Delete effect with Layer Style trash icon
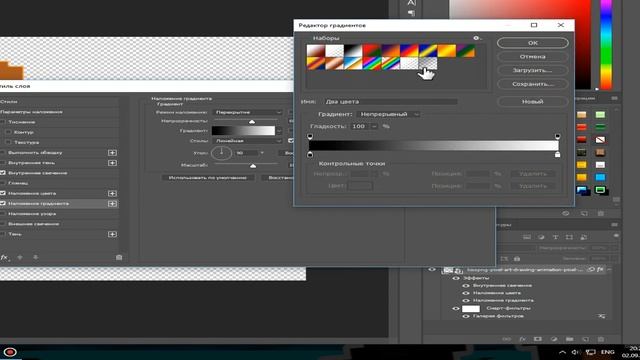Image resolution: width=640 pixels, height=360 pixels. pos(119,258)
